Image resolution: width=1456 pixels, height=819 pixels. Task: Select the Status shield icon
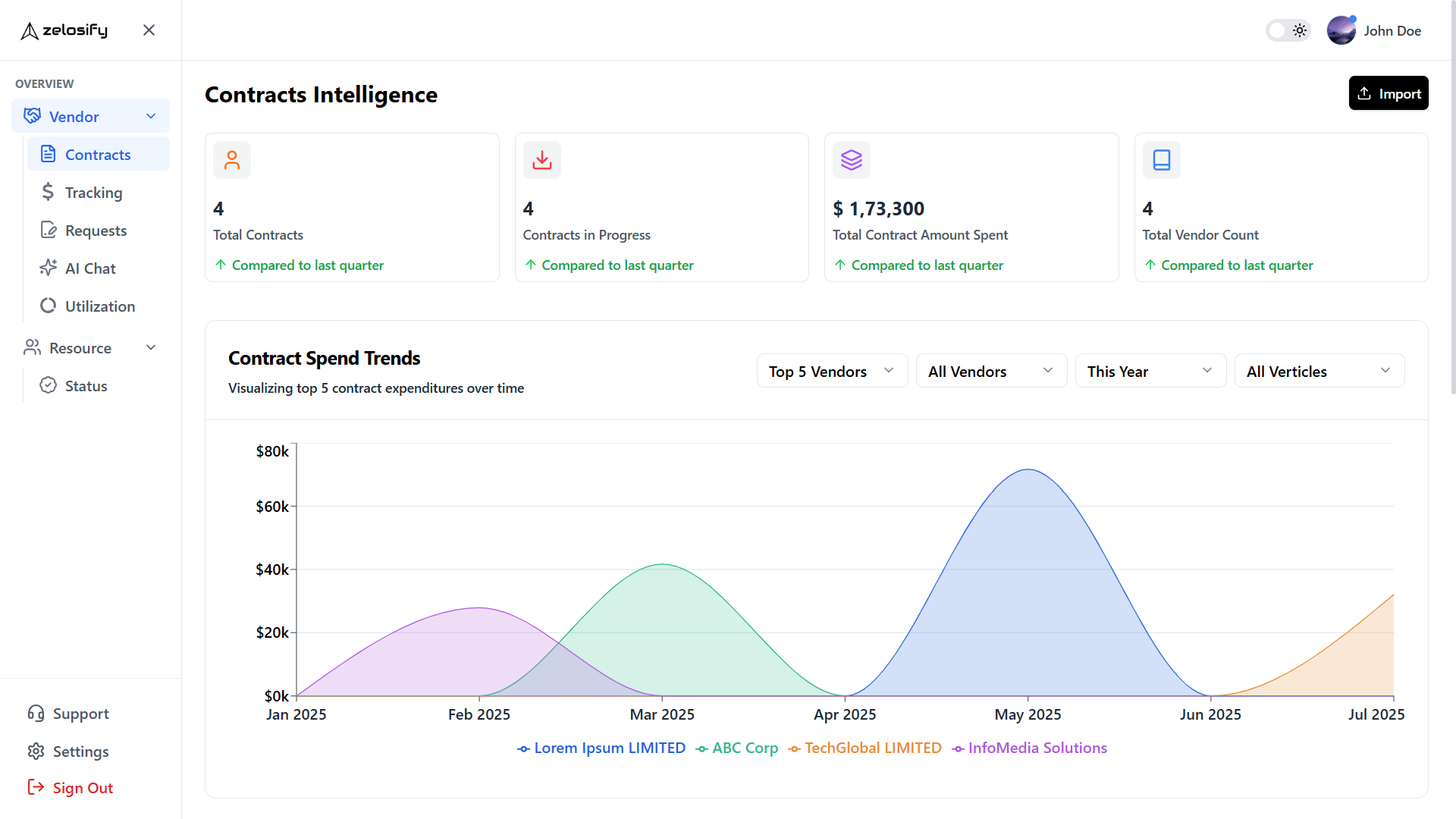pos(47,385)
